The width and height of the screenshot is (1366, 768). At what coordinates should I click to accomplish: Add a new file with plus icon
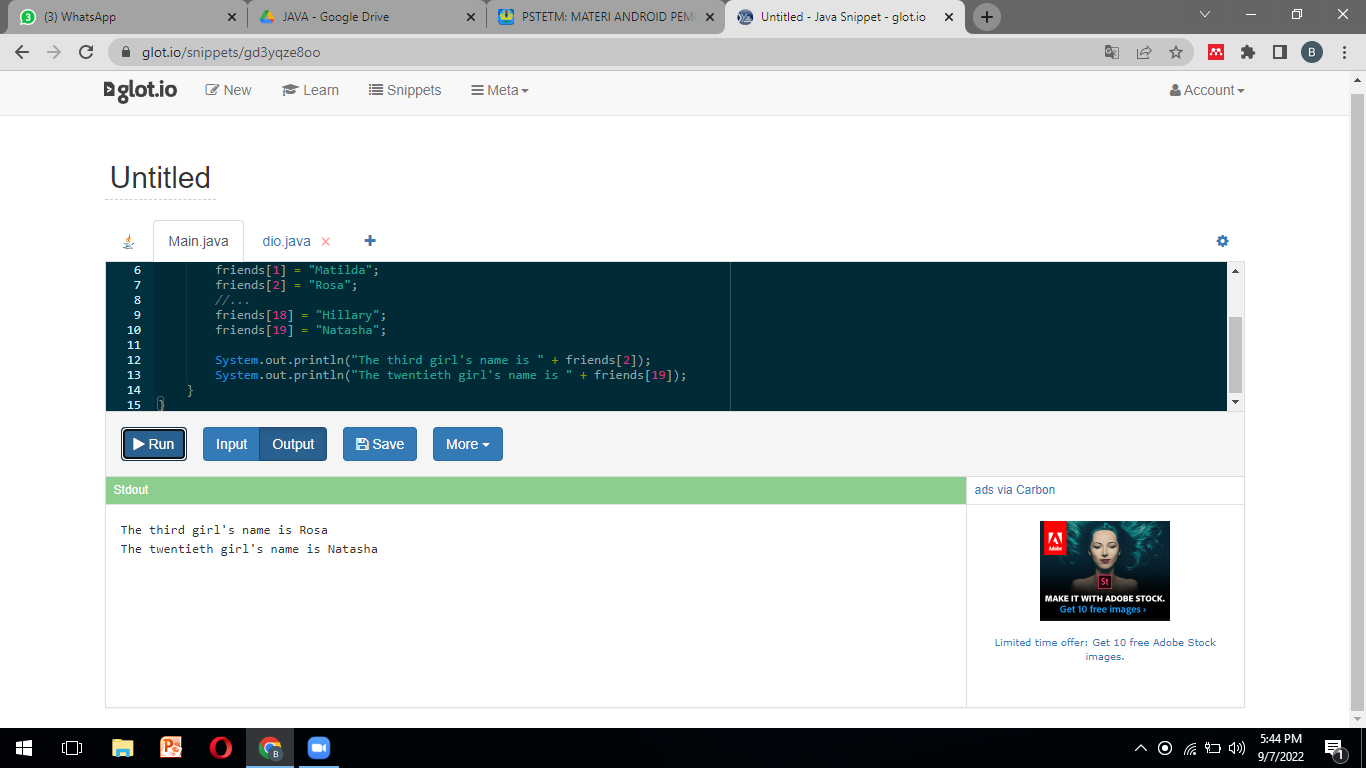(370, 241)
